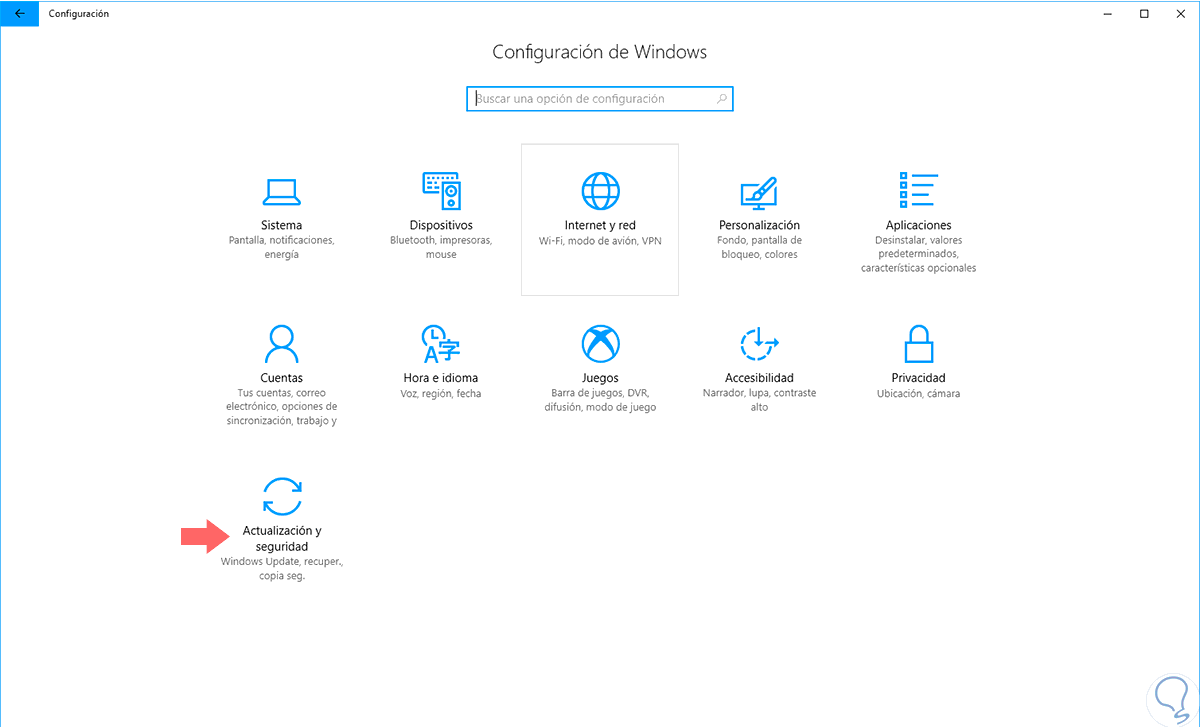1200x727 pixels.
Task: Click the Privacidad label
Action: (x=918, y=378)
